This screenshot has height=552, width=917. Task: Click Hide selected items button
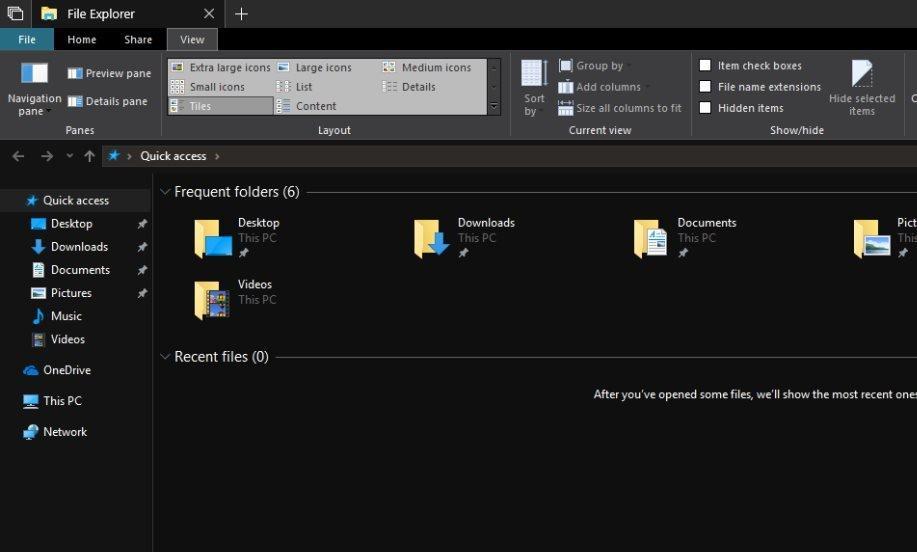coord(862,88)
